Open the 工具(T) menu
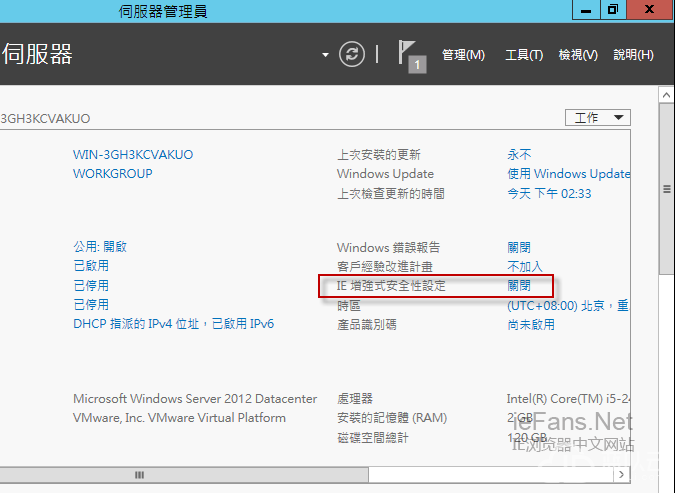Screen dimensions: 675x493 [x=524, y=55]
